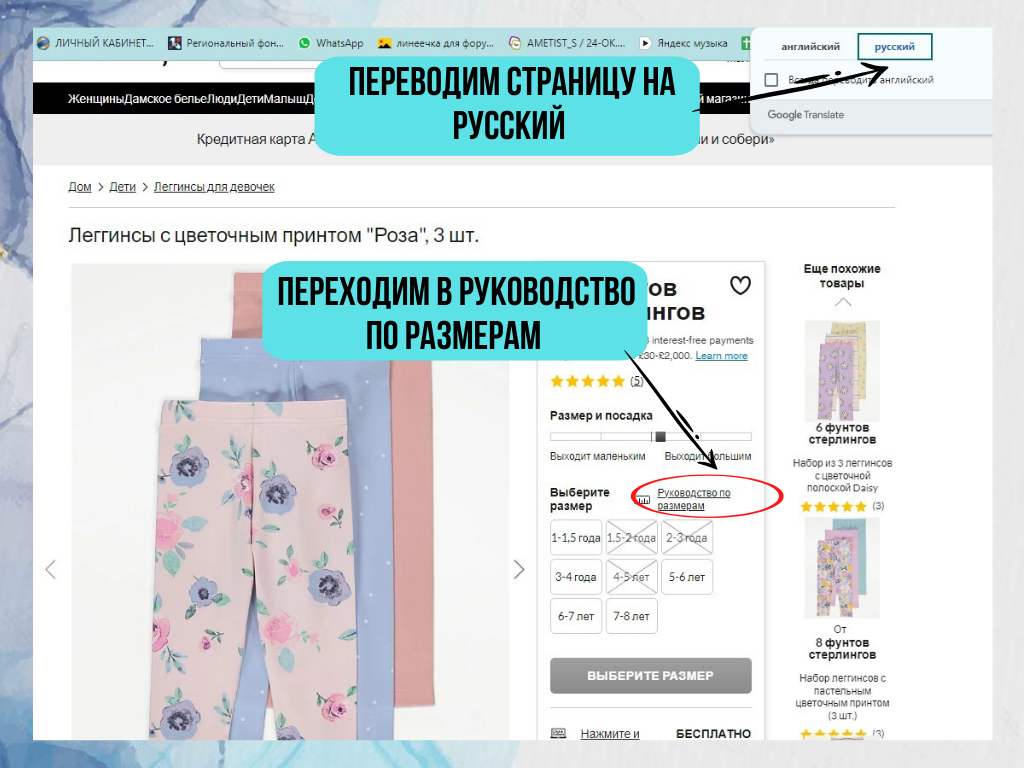Collapse similar products with up chevron

[x=843, y=302]
